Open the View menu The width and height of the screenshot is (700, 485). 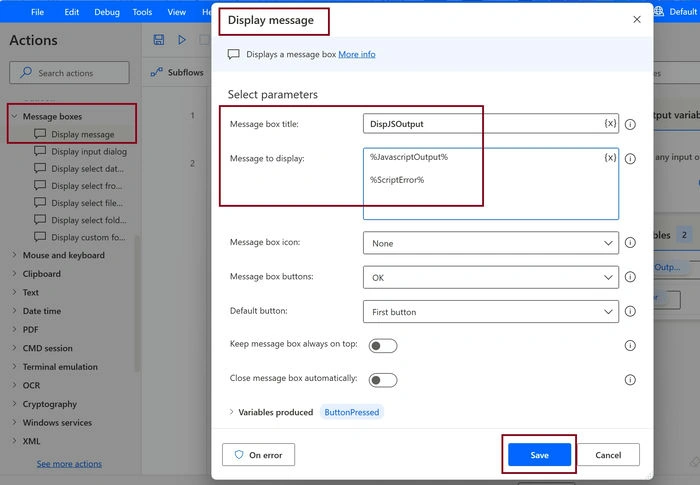coord(176,12)
